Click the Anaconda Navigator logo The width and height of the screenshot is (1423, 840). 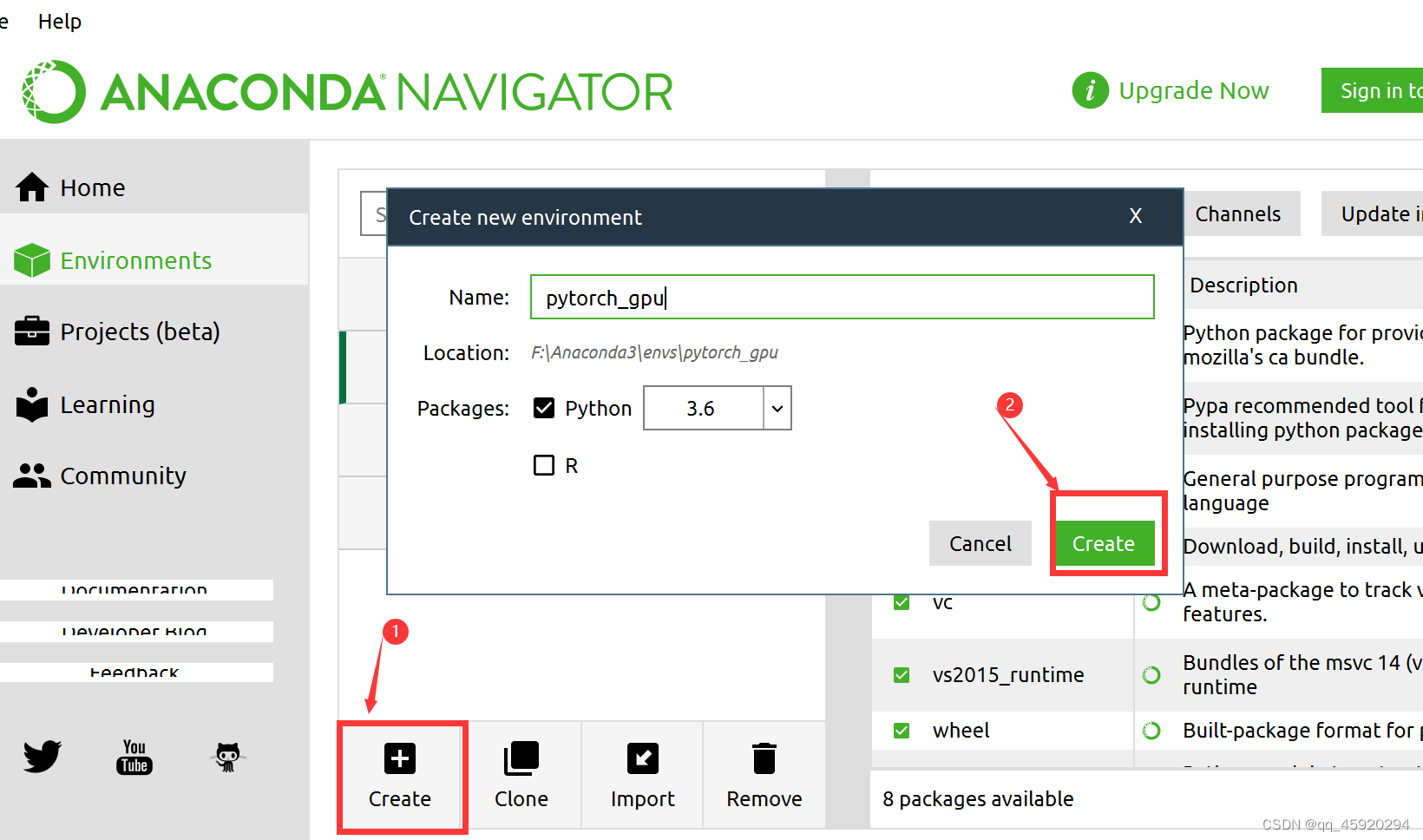click(x=347, y=92)
